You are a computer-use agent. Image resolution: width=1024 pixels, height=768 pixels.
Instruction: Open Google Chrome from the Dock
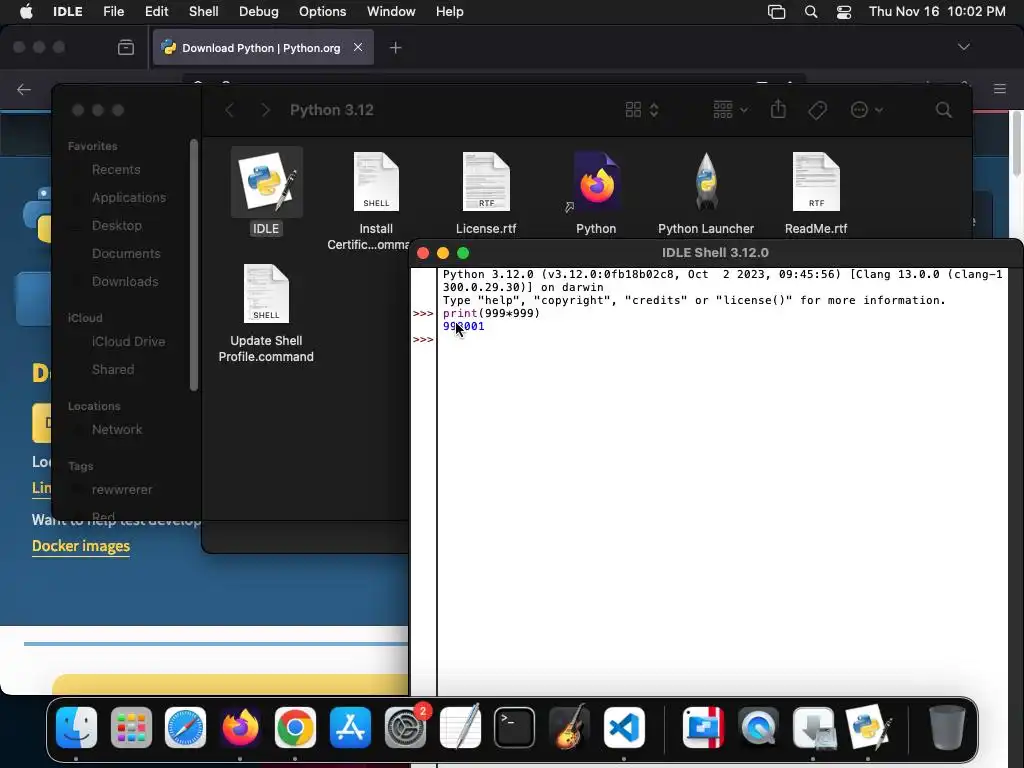pos(295,728)
